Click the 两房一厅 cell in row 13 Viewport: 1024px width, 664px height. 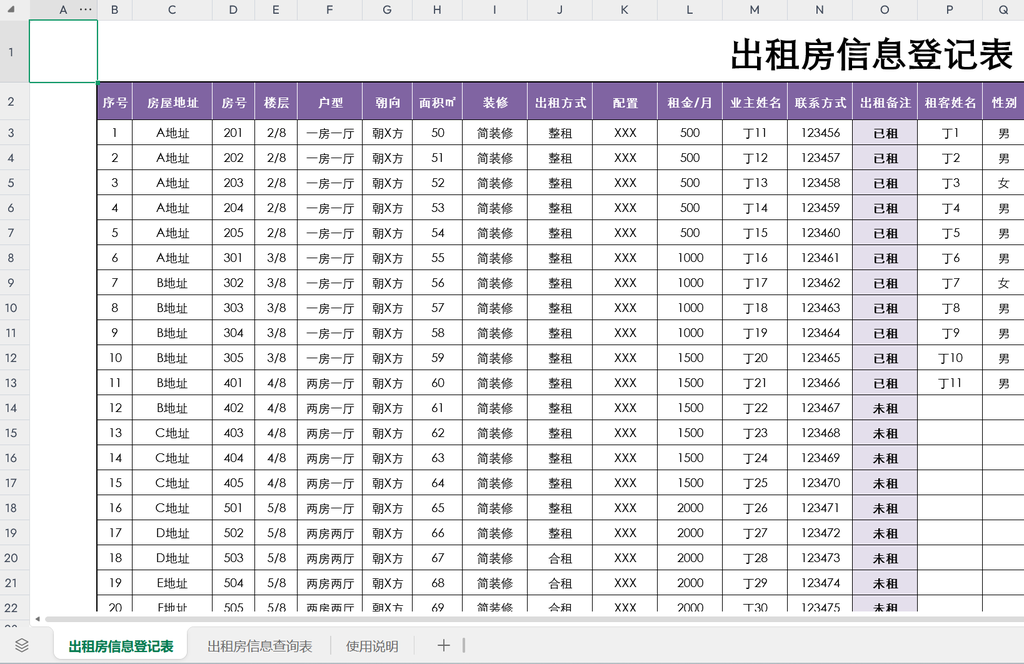tap(330, 383)
